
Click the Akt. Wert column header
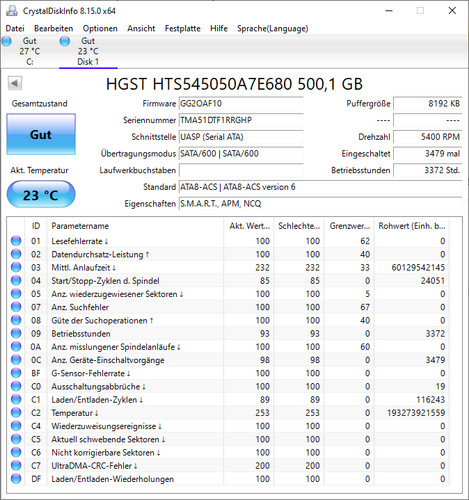pos(249,226)
